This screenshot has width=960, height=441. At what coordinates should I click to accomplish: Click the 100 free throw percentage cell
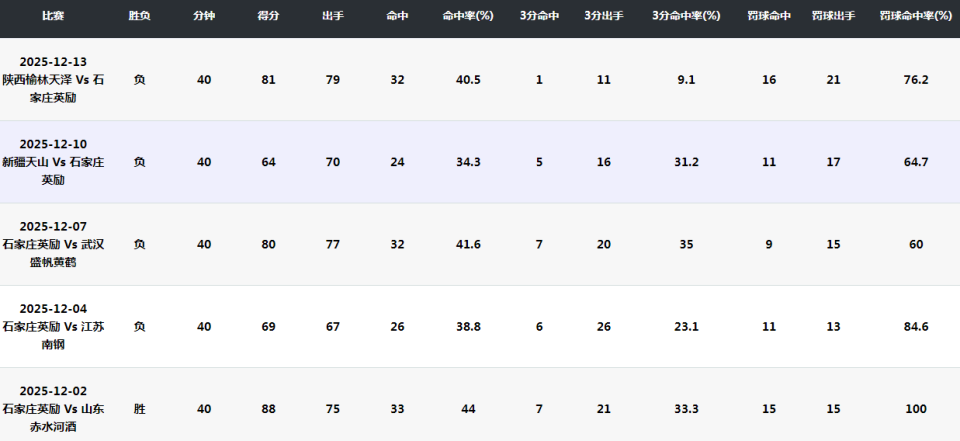tap(916, 409)
